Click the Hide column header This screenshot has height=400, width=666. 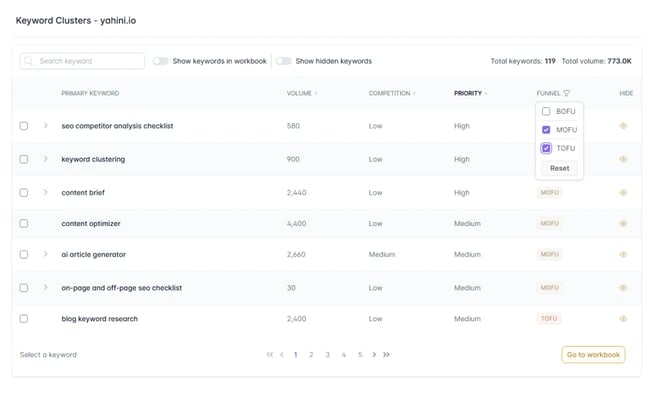click(x=626, y=93)
